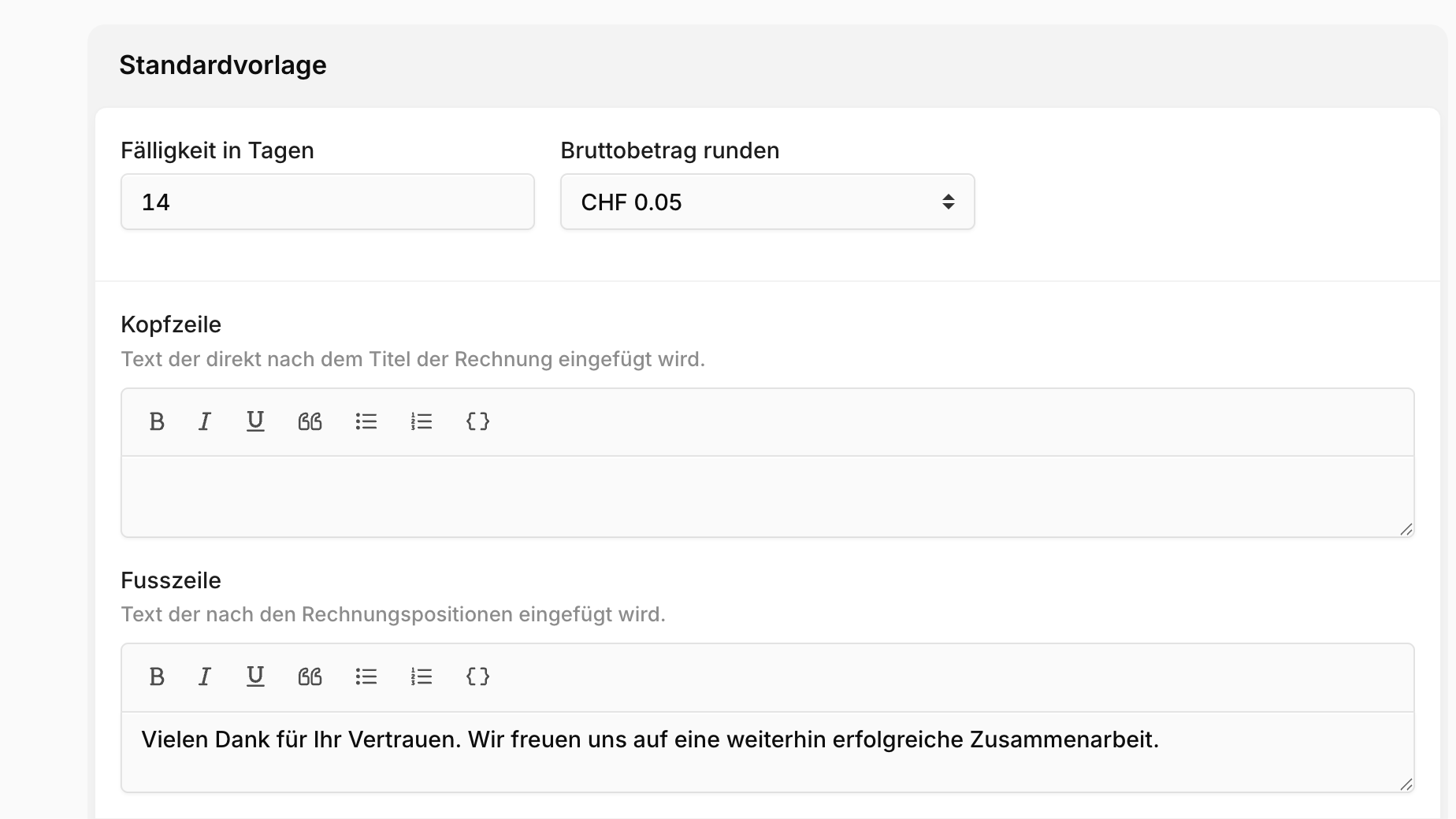Toggle bold in Fusszeile editor
The width and height of the screenshot is (1456, 819).
point(157,677)
